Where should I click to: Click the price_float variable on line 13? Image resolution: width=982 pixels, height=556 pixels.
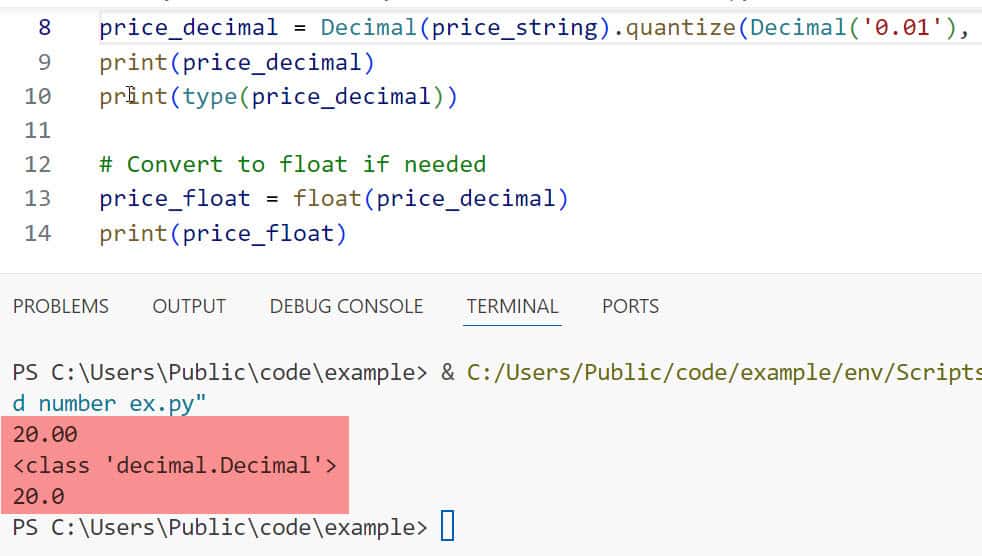(174, 198)
